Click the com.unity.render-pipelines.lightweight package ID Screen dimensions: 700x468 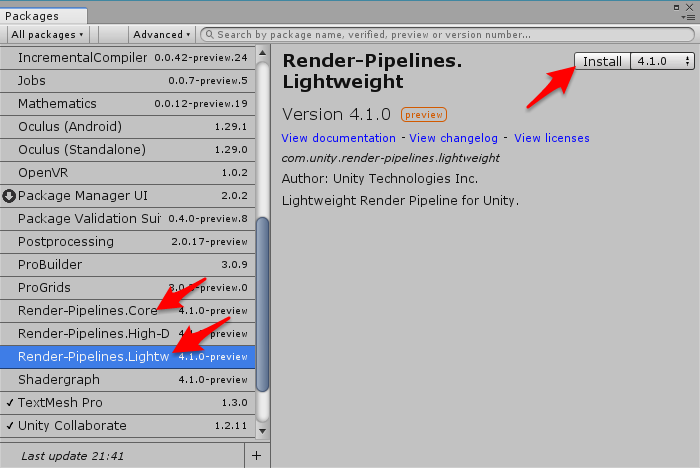391,158
